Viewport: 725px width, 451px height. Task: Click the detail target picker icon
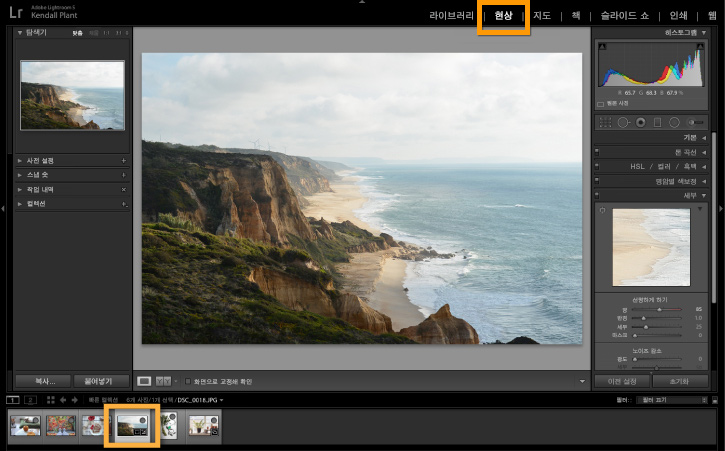pos(602,210)
